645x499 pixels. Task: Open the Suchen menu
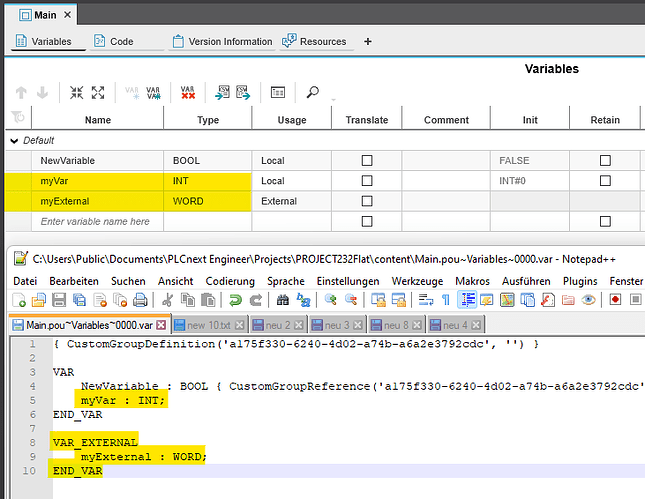pos(128,281)
